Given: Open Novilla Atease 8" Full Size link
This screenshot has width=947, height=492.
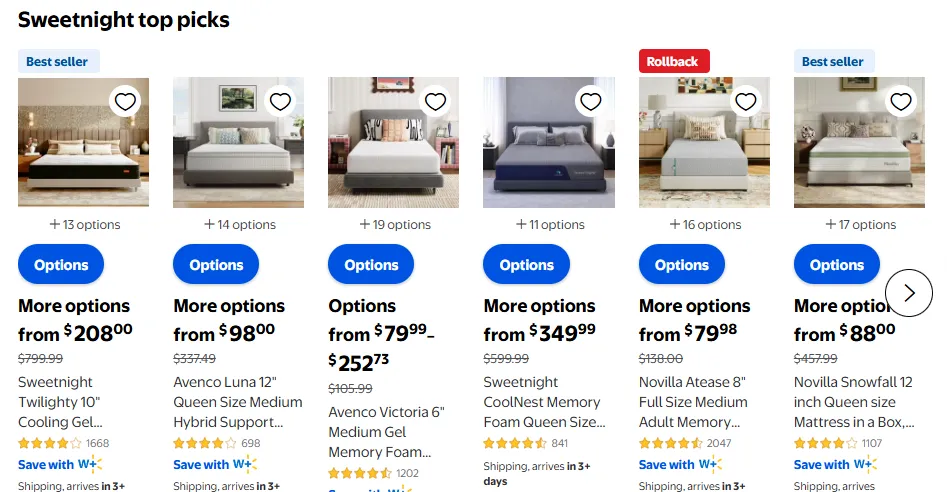Looking at the screenshot, I should click(x=693, y=402).
